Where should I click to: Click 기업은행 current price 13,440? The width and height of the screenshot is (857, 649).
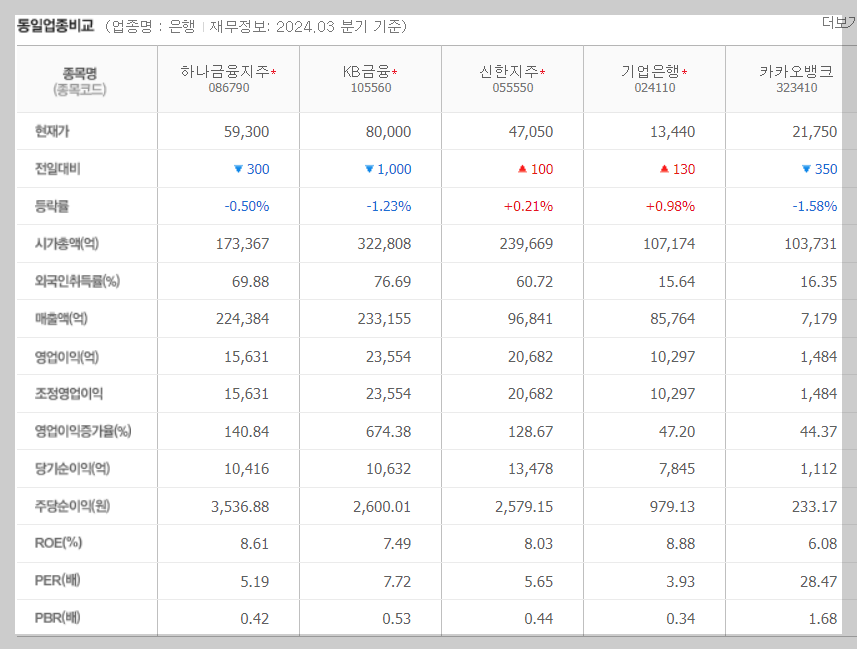(x=673, y=132)
